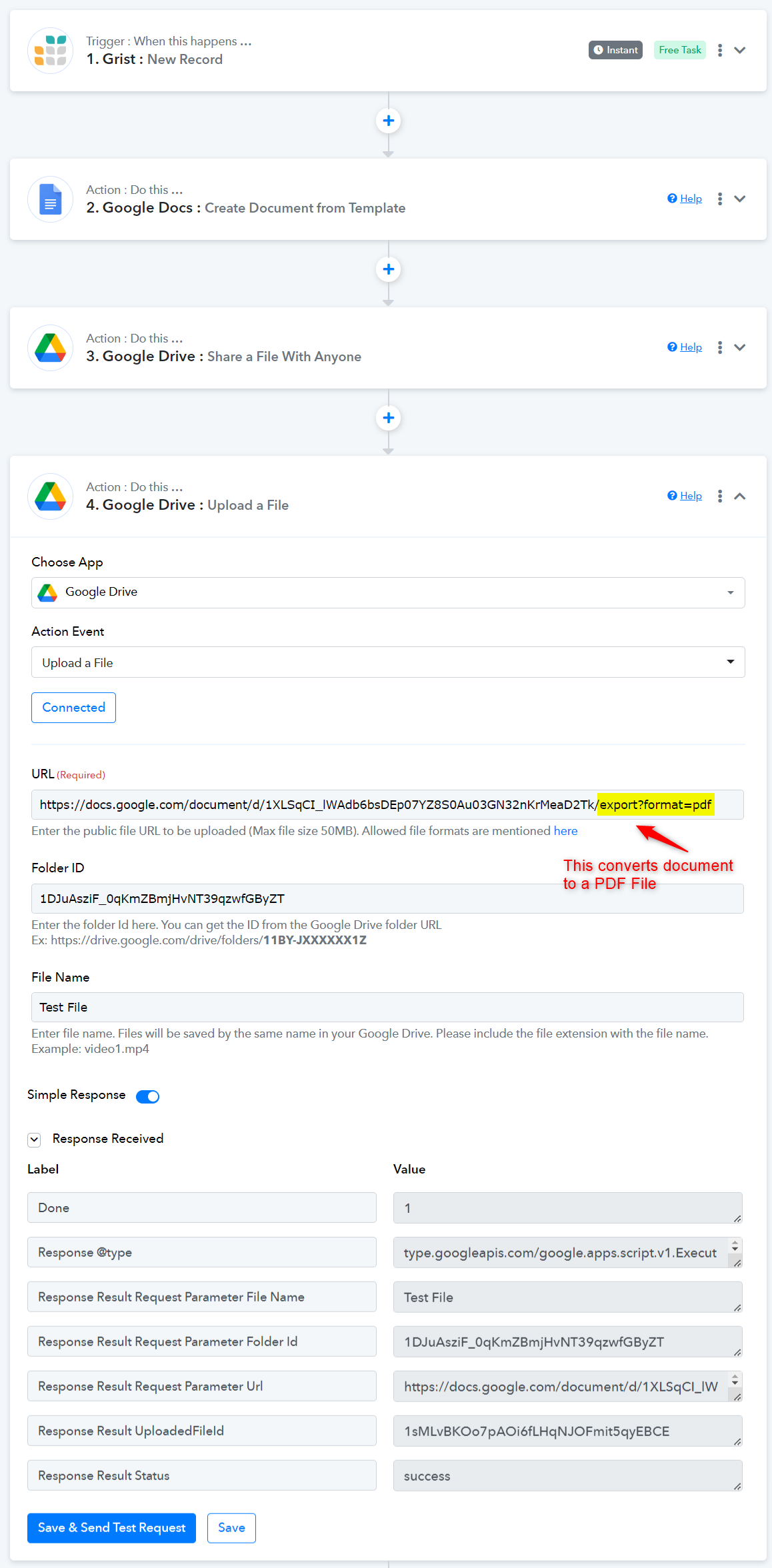
Task: Click into the Folder ID field
Action: [387, 898]
